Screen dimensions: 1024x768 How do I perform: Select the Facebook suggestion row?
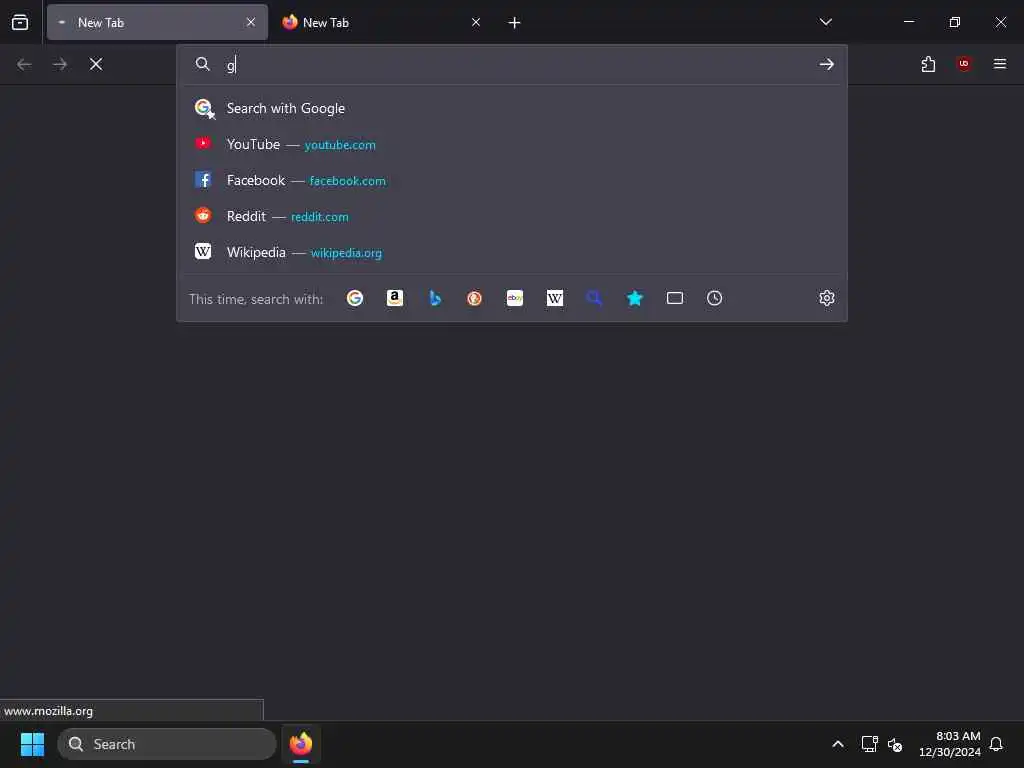(512, 180)
